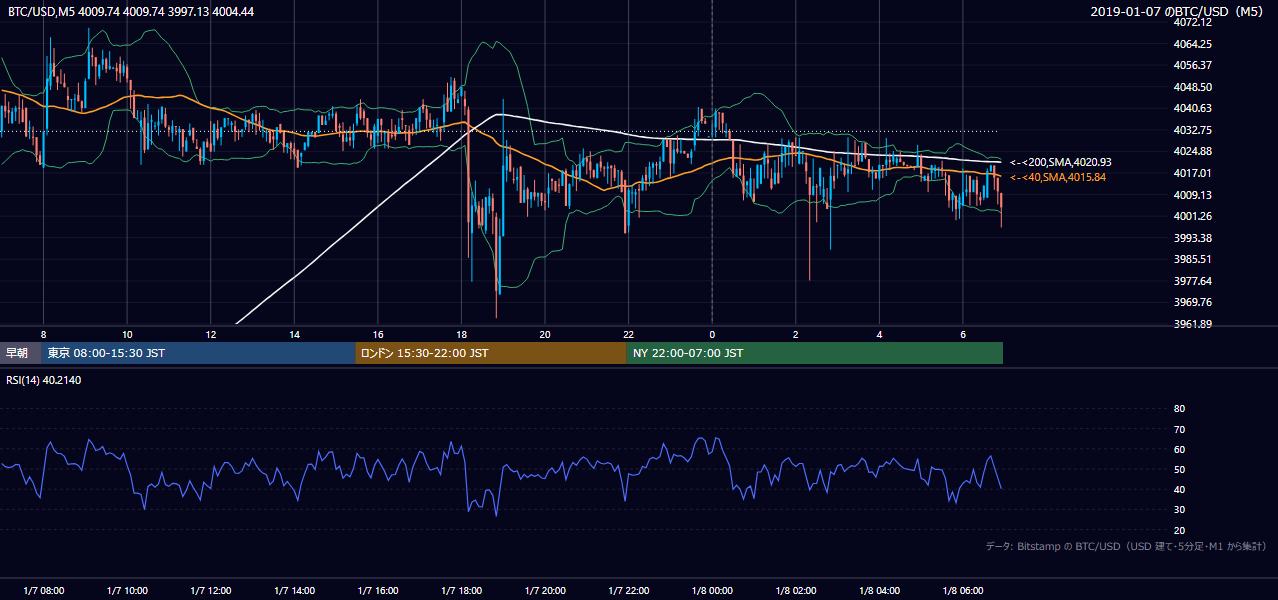Click bottom date label 1/8 00:00
The width and height of the screenshot is (1278, 600).
click(712, 592)
